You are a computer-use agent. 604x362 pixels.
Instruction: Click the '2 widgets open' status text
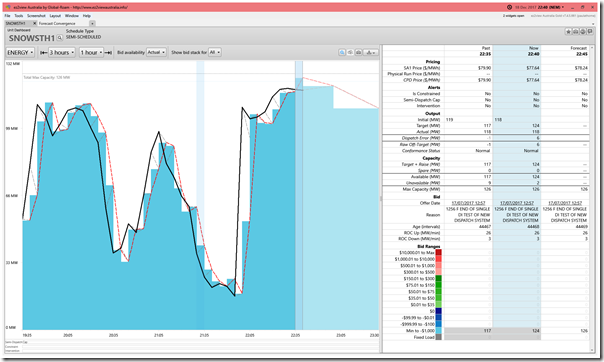(513, 16)
